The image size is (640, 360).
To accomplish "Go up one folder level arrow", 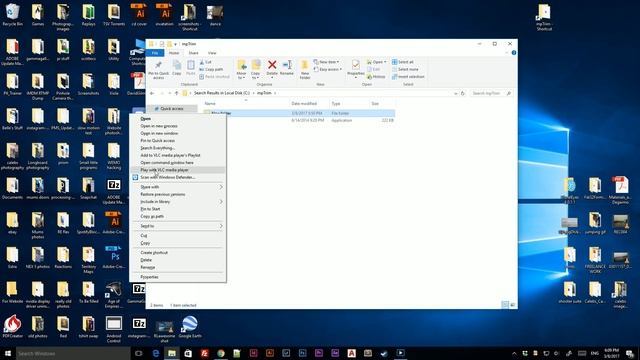I will pyautogui.click(x=177, y=93).
